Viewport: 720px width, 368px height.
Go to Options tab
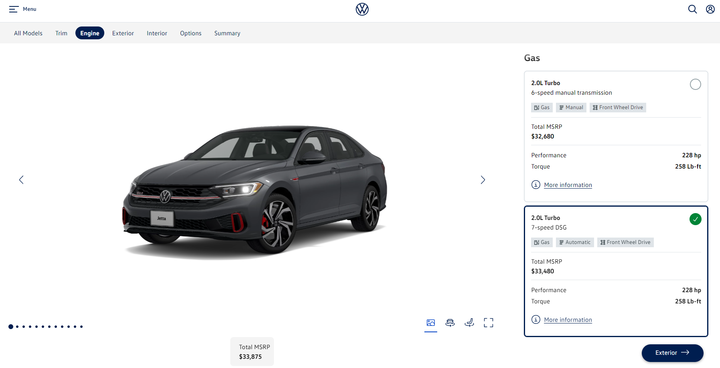[191, 33]
